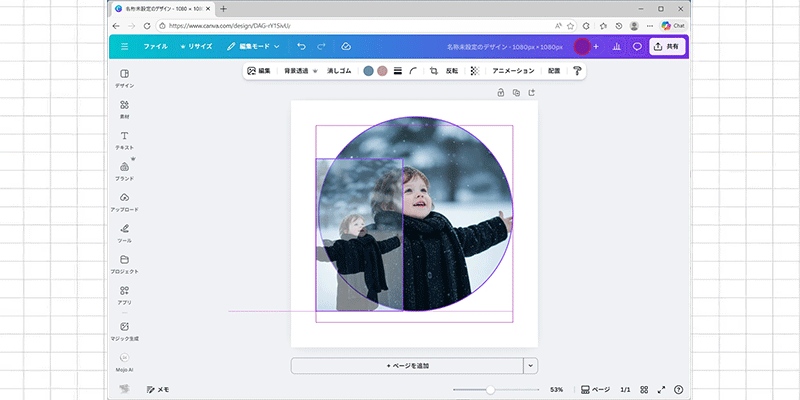Click the purple user avatar circle

tap(582, 46)
